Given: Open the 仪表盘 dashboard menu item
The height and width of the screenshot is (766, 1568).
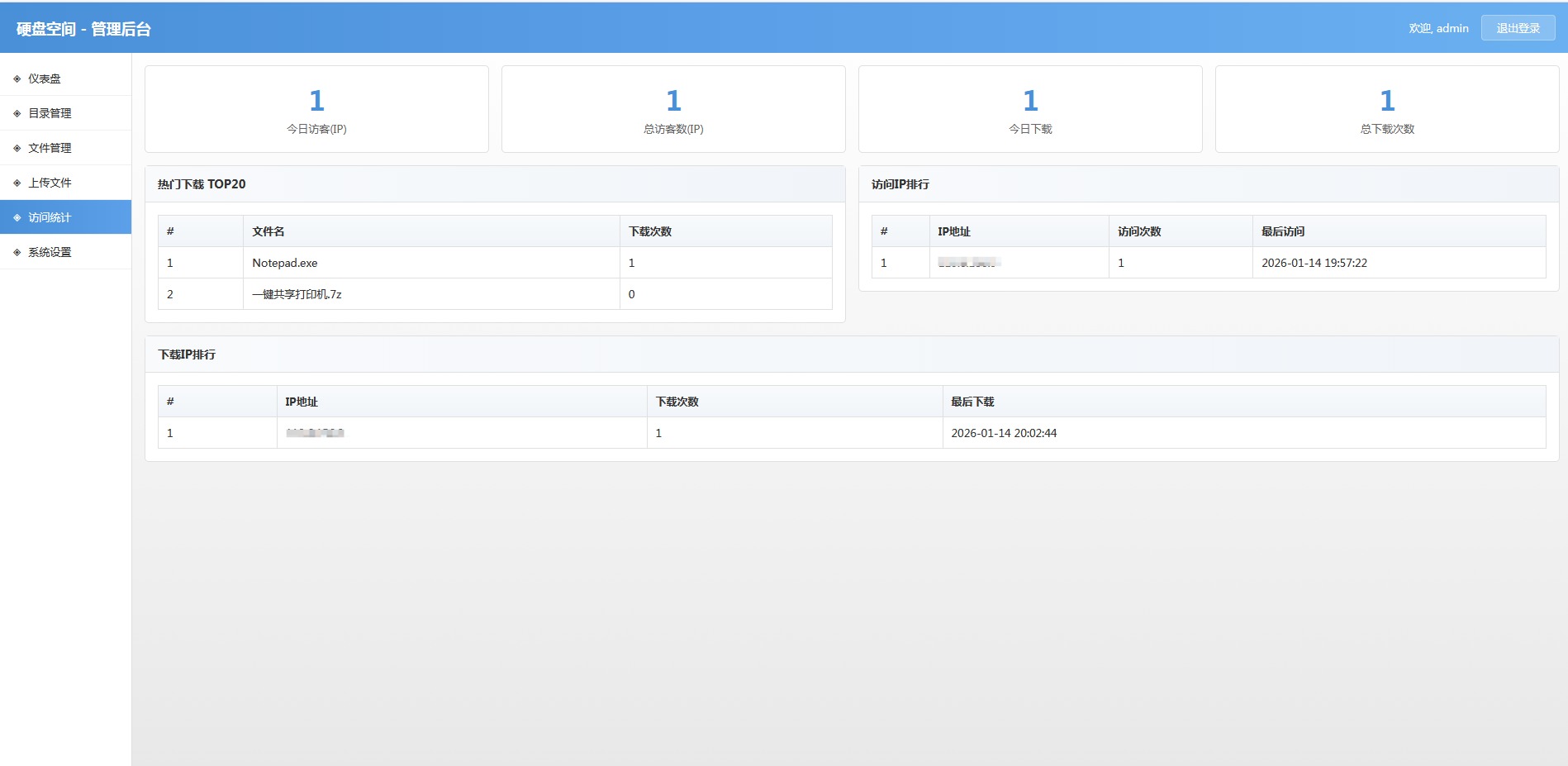Looking at the screenshot, I should tap(45, 79).
